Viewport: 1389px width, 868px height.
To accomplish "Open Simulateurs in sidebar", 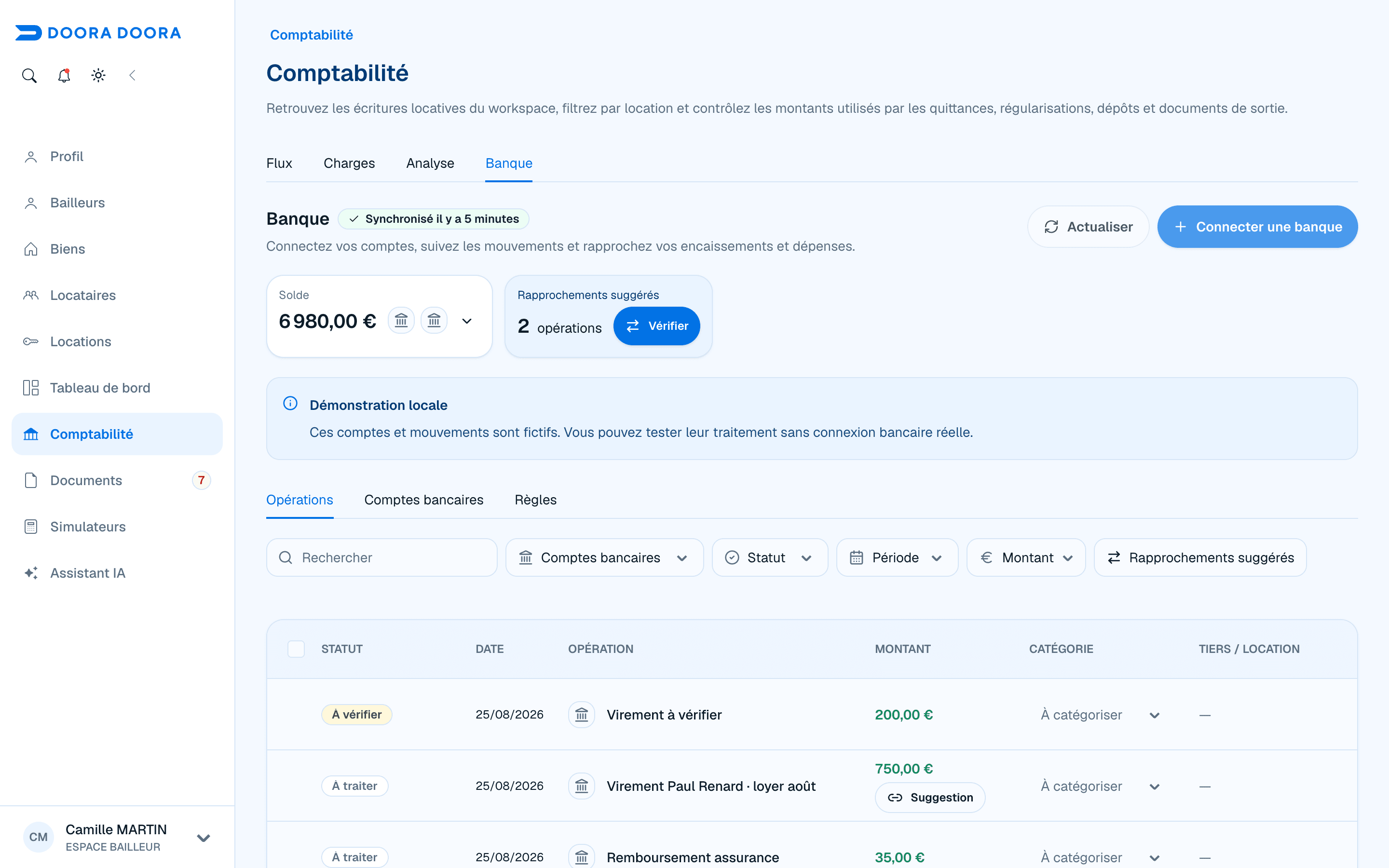I will [x=117, y=527].
